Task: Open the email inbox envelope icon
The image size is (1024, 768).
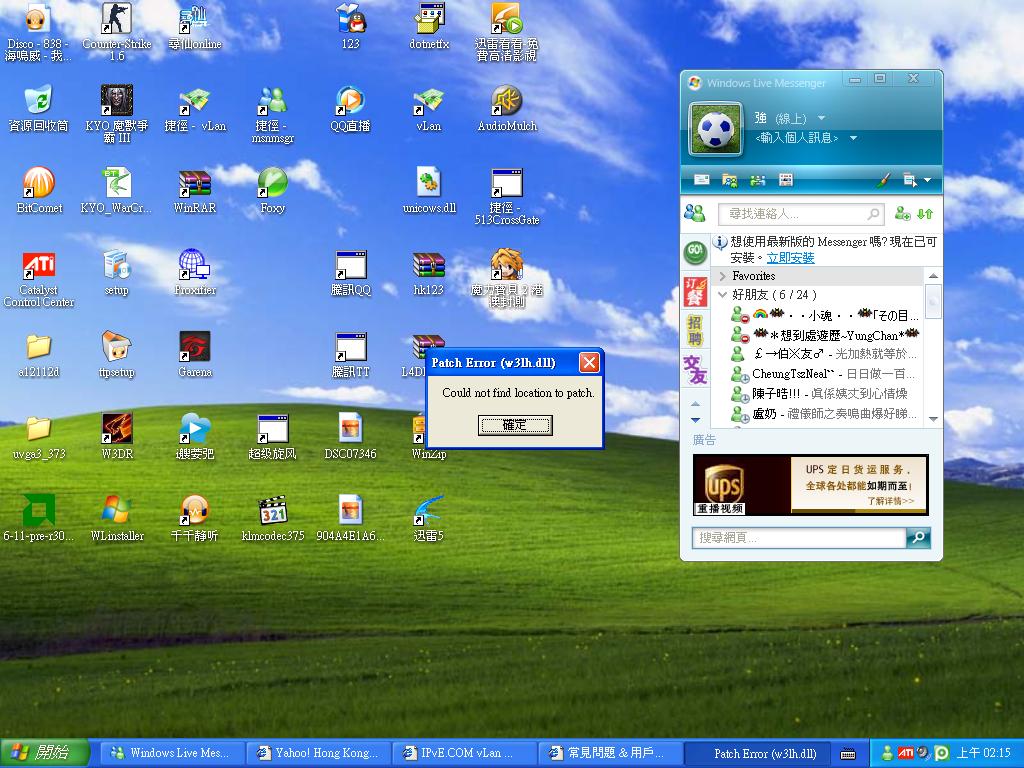Action: click(x=702, y=179)
